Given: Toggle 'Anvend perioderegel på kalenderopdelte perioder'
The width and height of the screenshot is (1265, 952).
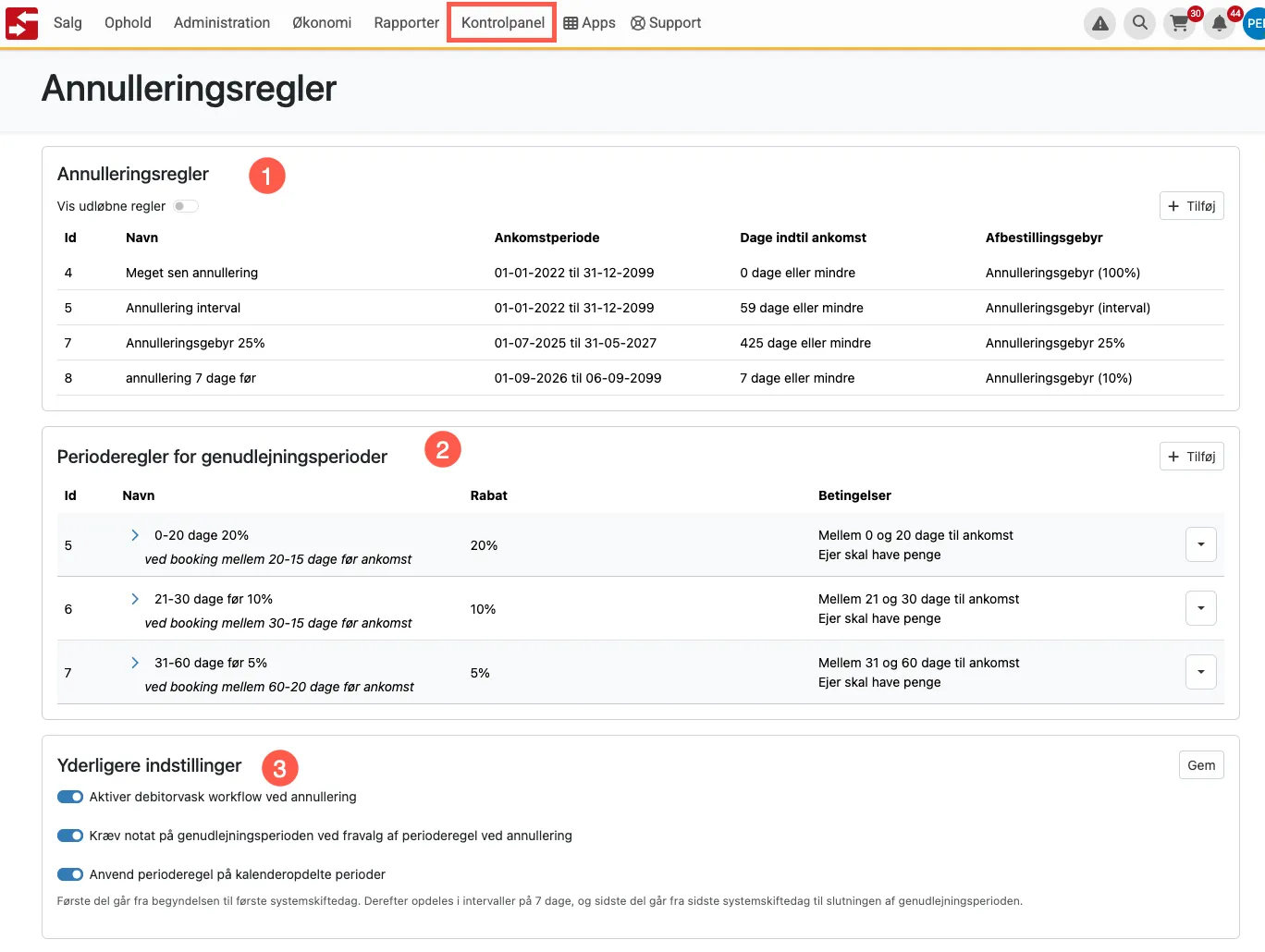Looking at the screenshot, I should [70, 874].
